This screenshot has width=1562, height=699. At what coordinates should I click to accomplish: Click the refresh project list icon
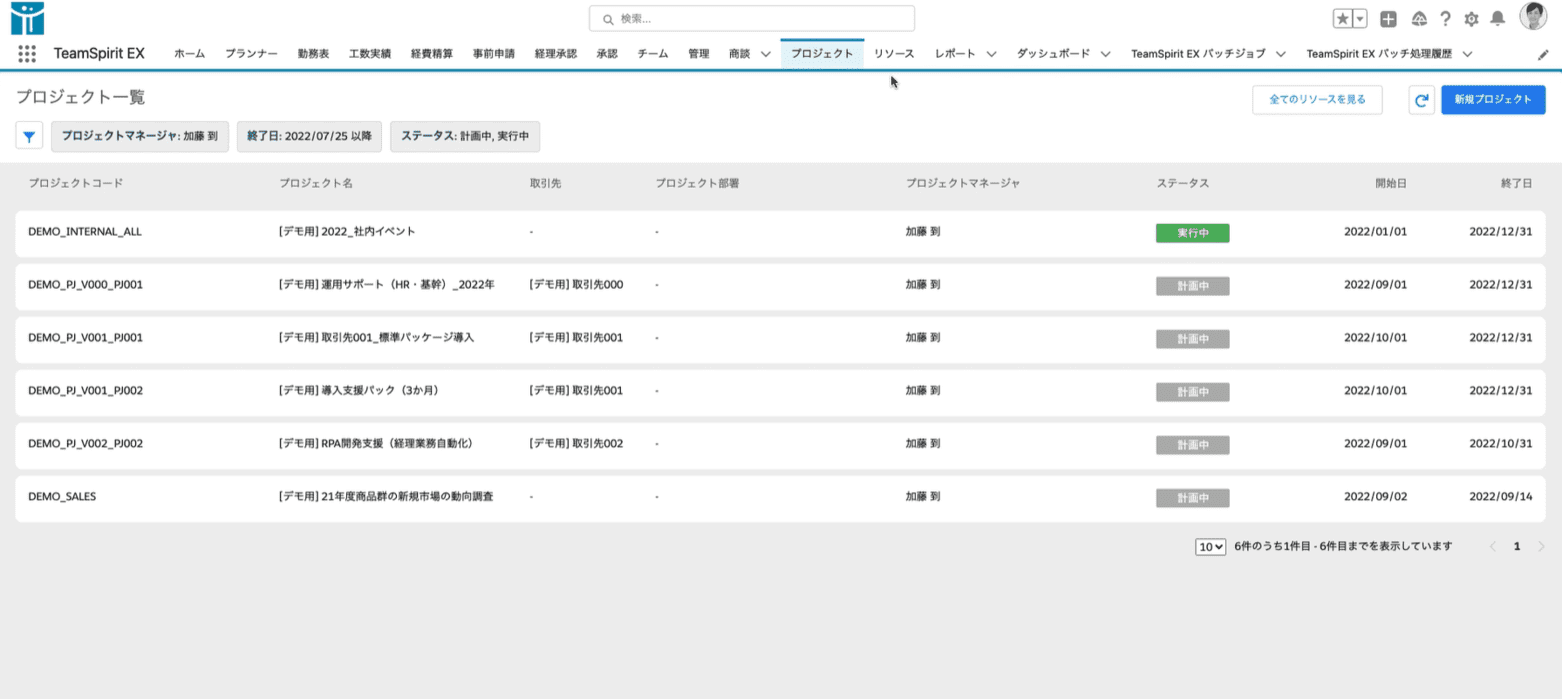pos(1421,100)
